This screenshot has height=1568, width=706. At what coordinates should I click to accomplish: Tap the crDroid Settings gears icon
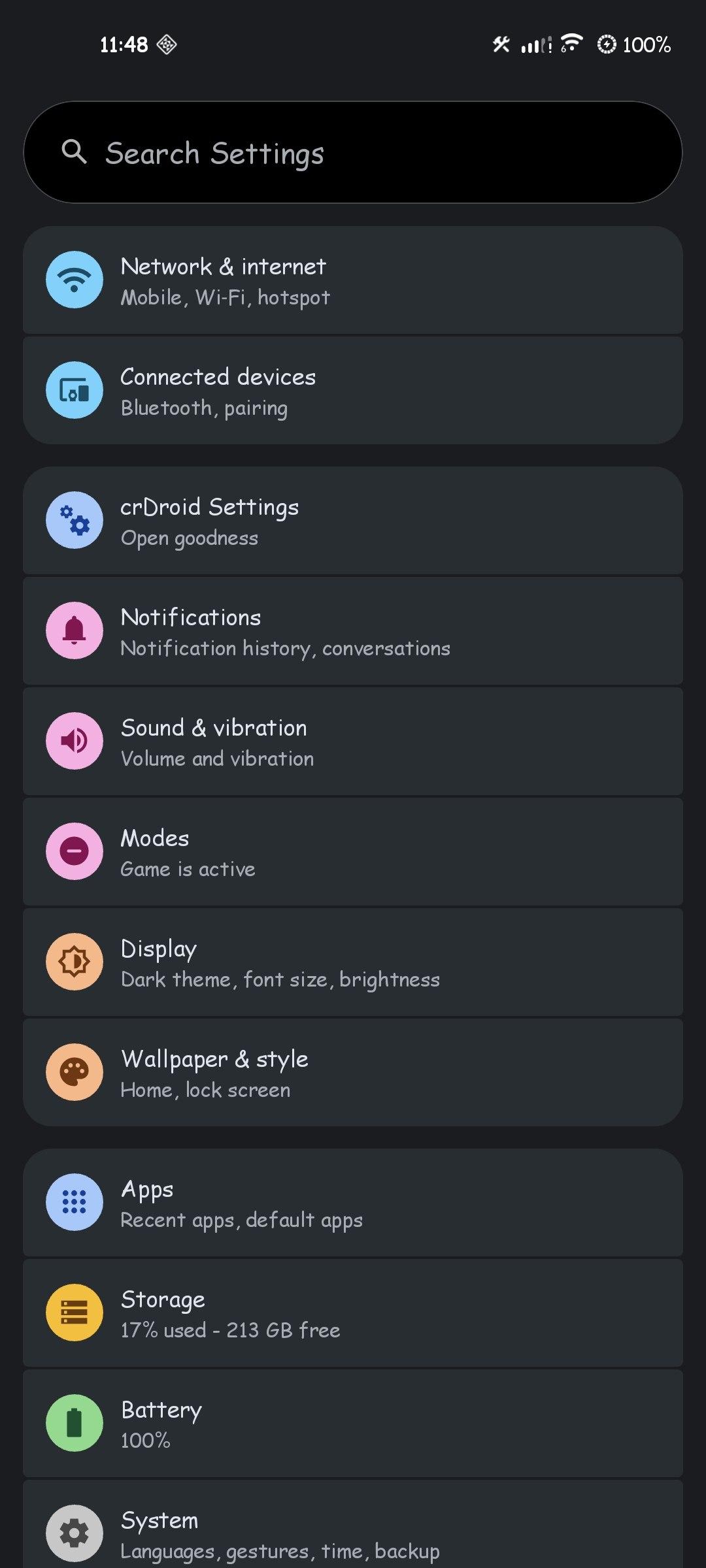(x=75, y=520)
